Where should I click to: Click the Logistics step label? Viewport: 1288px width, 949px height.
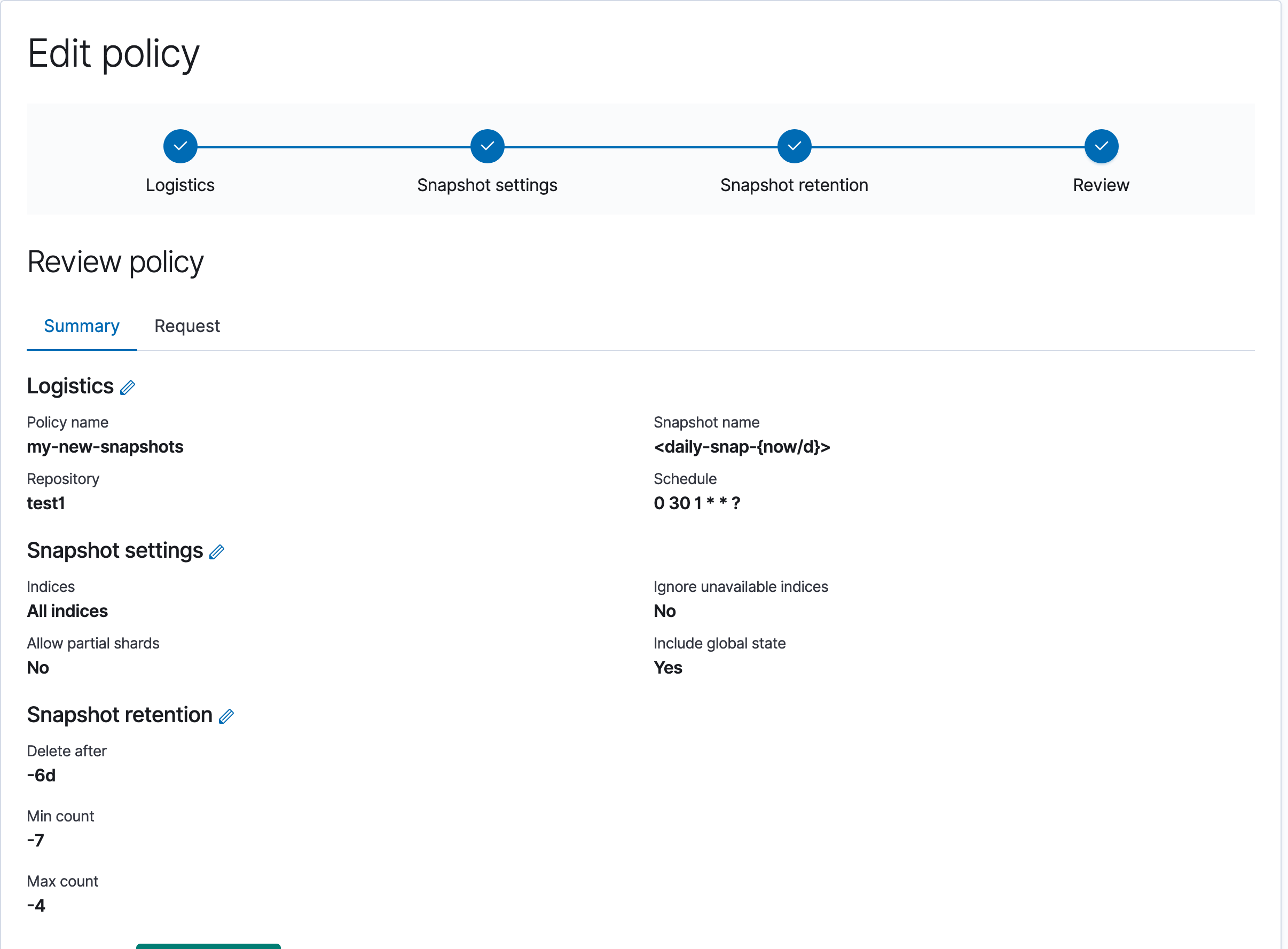[x=180, y=185]
